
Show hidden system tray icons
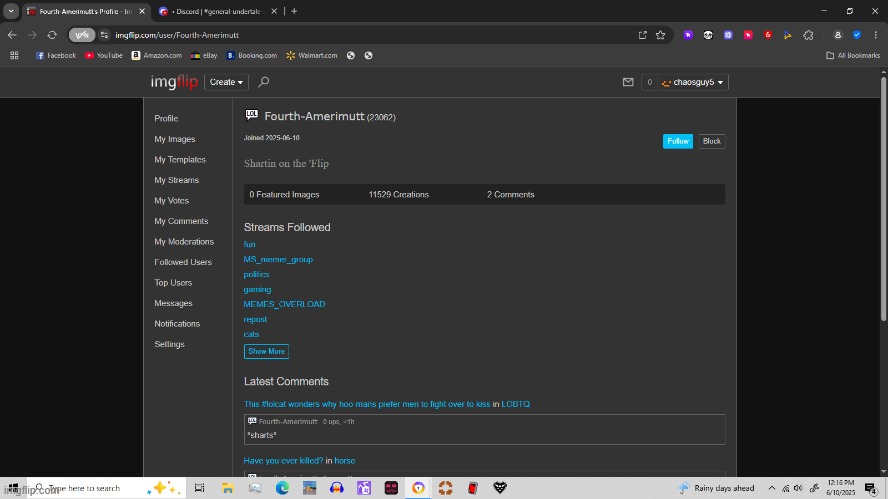(771, 488)
